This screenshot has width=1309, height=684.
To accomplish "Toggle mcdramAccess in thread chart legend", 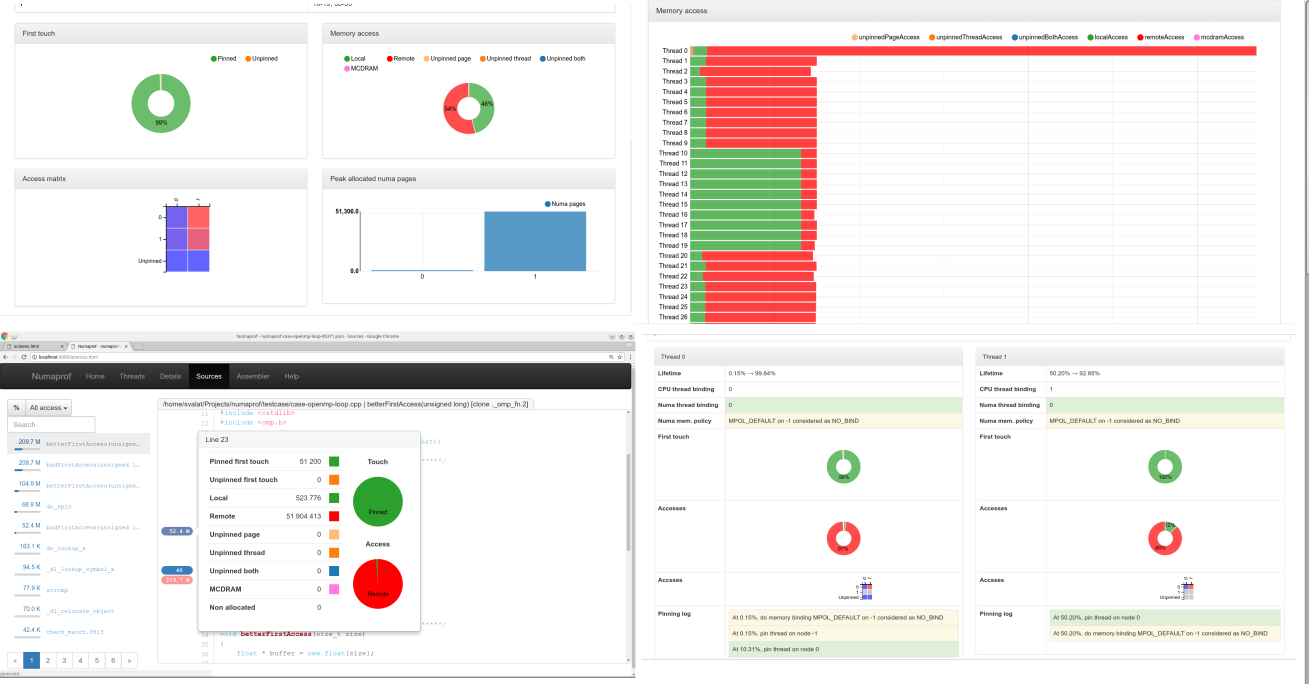I will point(1219,37).
